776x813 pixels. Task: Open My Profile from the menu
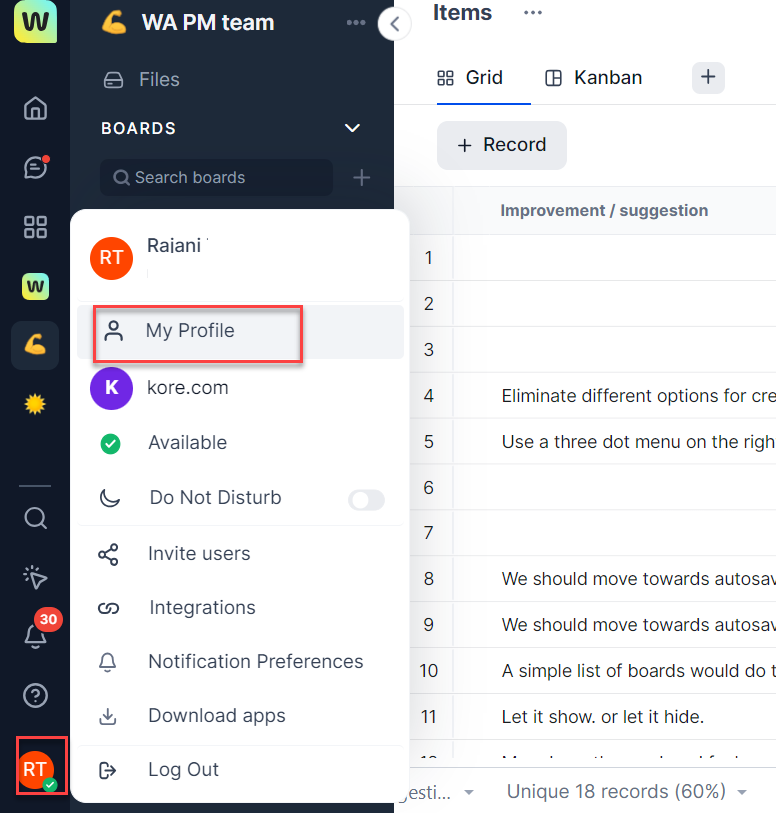point(190,331)
